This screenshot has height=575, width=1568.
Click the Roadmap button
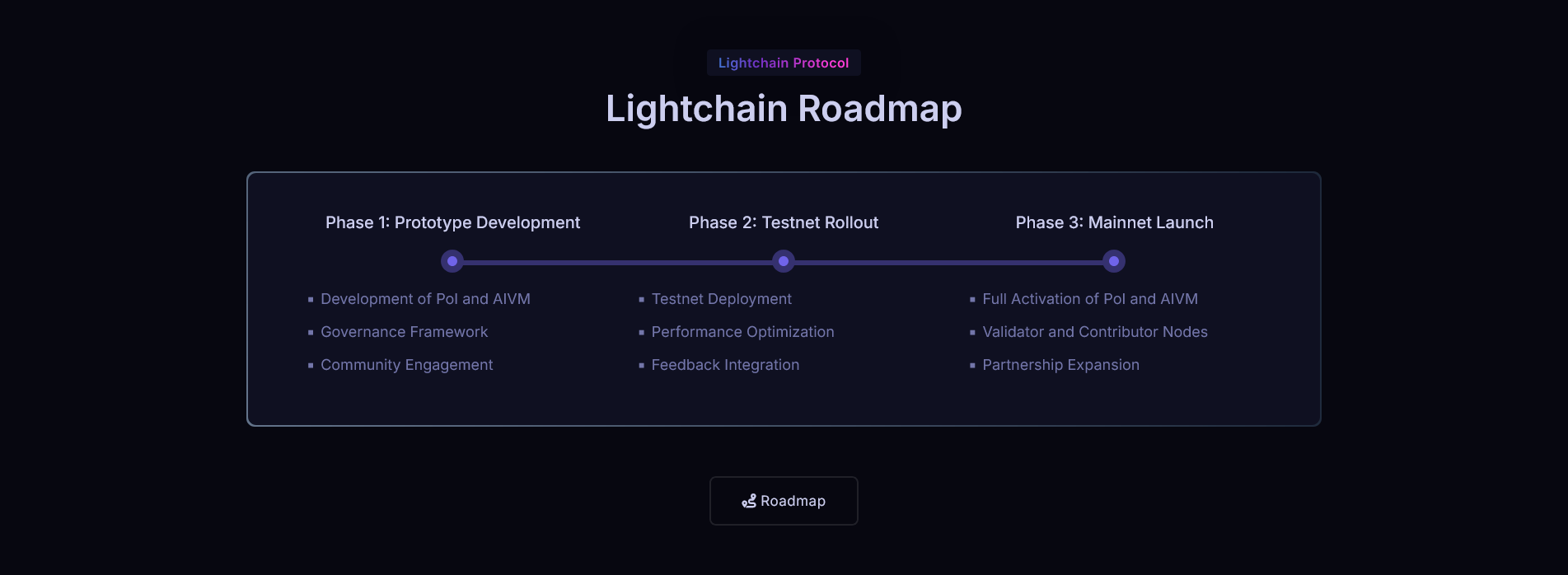click(x=784, y=500)
